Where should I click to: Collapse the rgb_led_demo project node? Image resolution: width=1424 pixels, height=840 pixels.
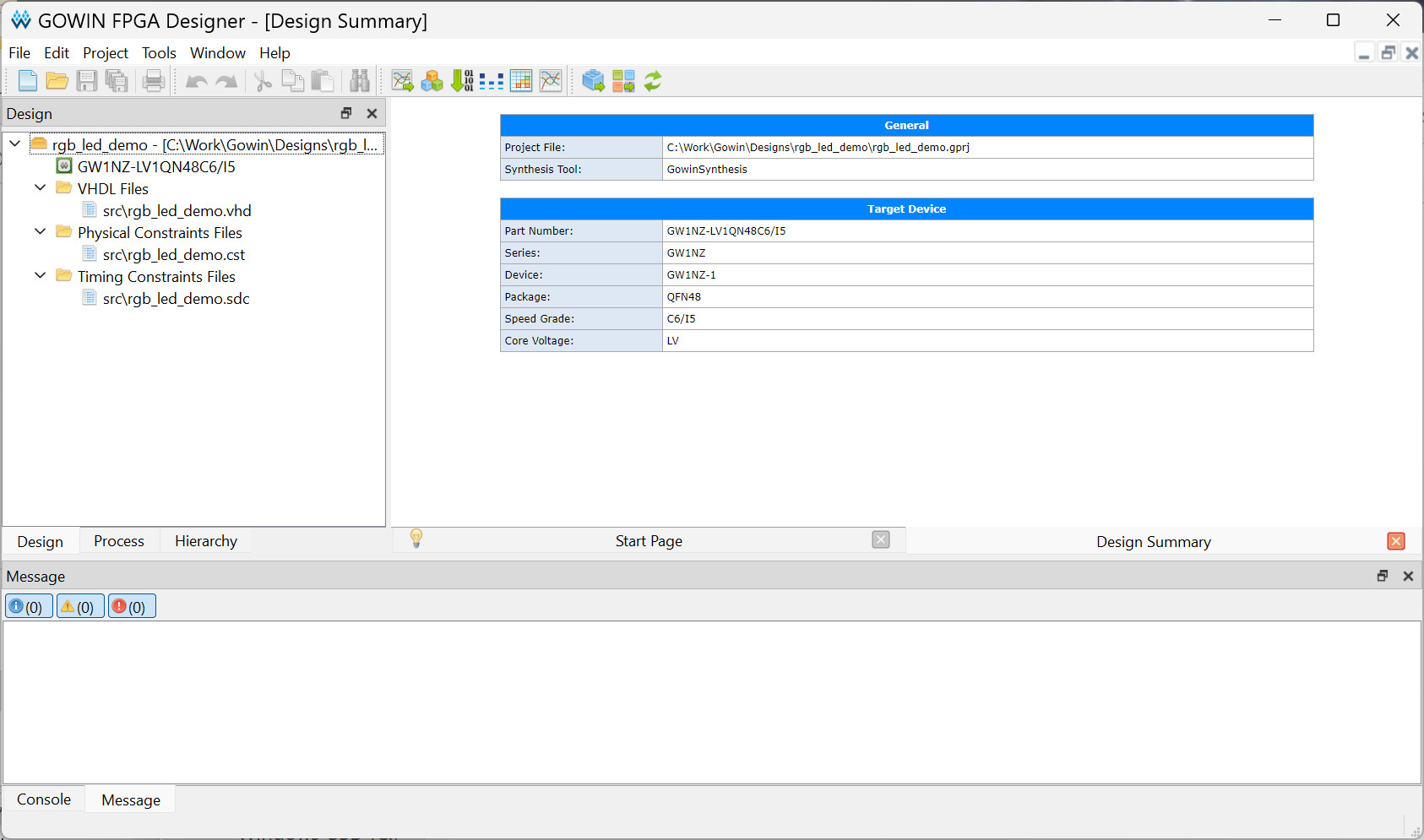pyautogui.click(x=15, y=144)
